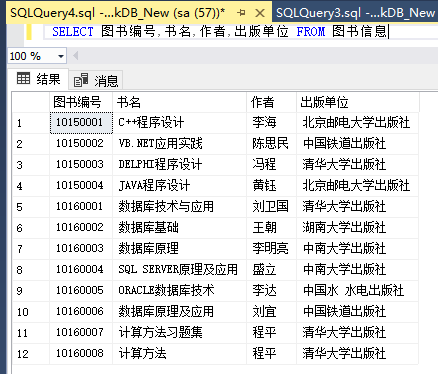Select author cell 李海
The image size is (438, 374).
272,123
